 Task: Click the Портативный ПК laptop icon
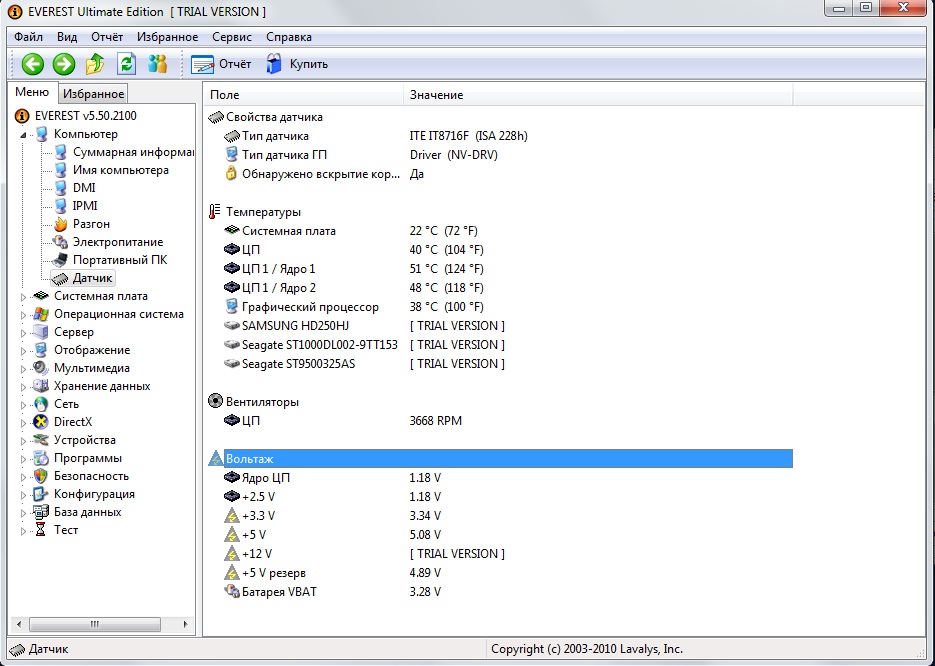pos(60,260)
